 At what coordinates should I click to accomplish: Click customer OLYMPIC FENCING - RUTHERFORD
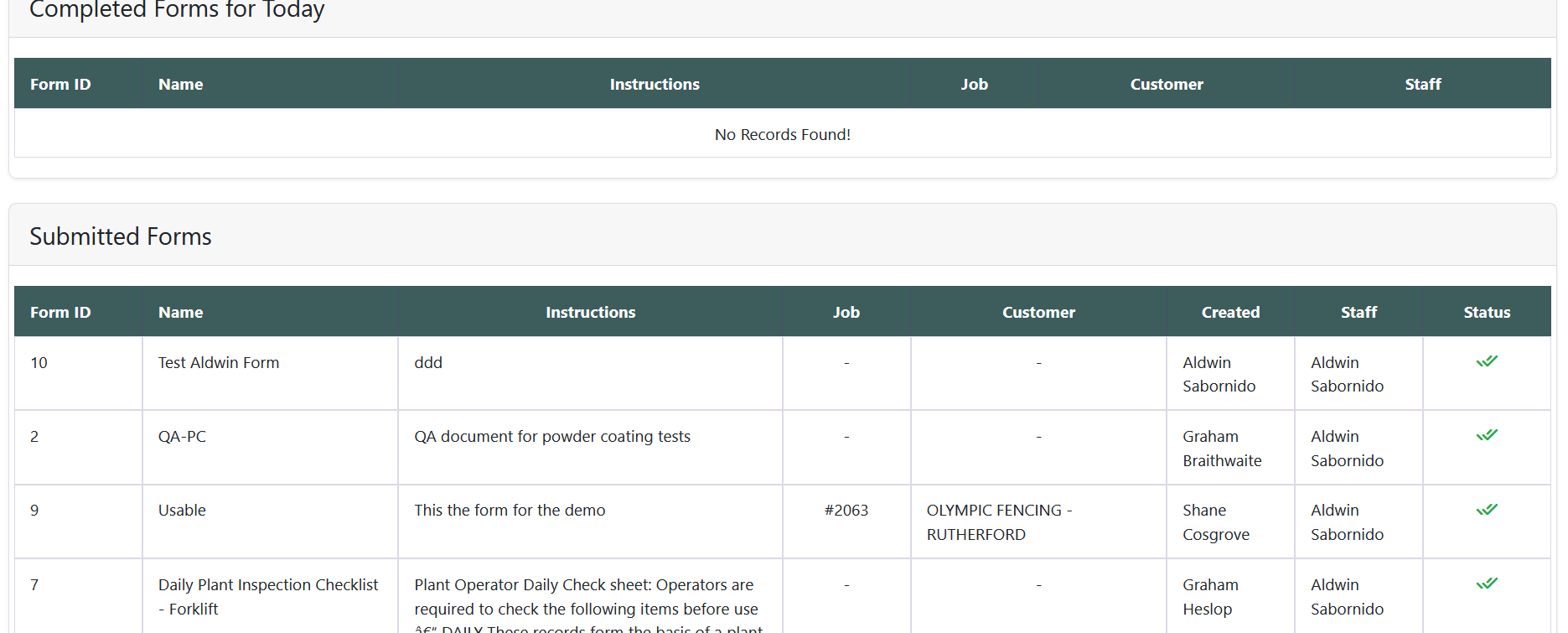999,522
